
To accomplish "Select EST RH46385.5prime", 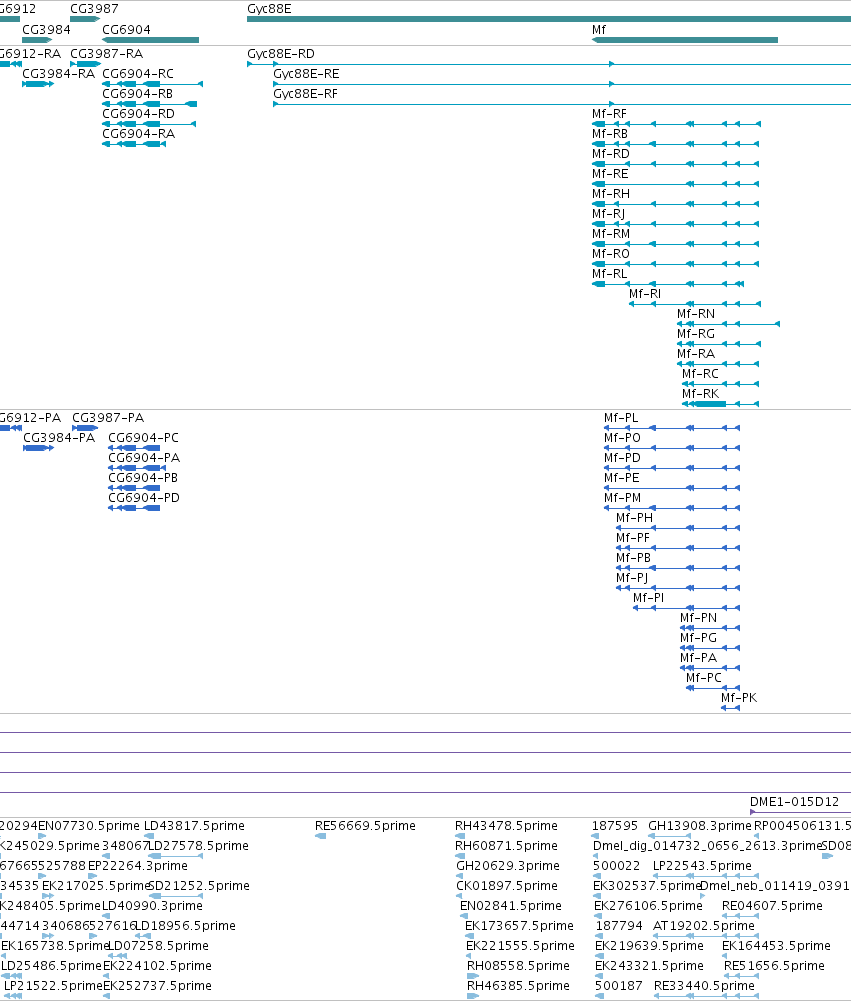I will point(473,996).
